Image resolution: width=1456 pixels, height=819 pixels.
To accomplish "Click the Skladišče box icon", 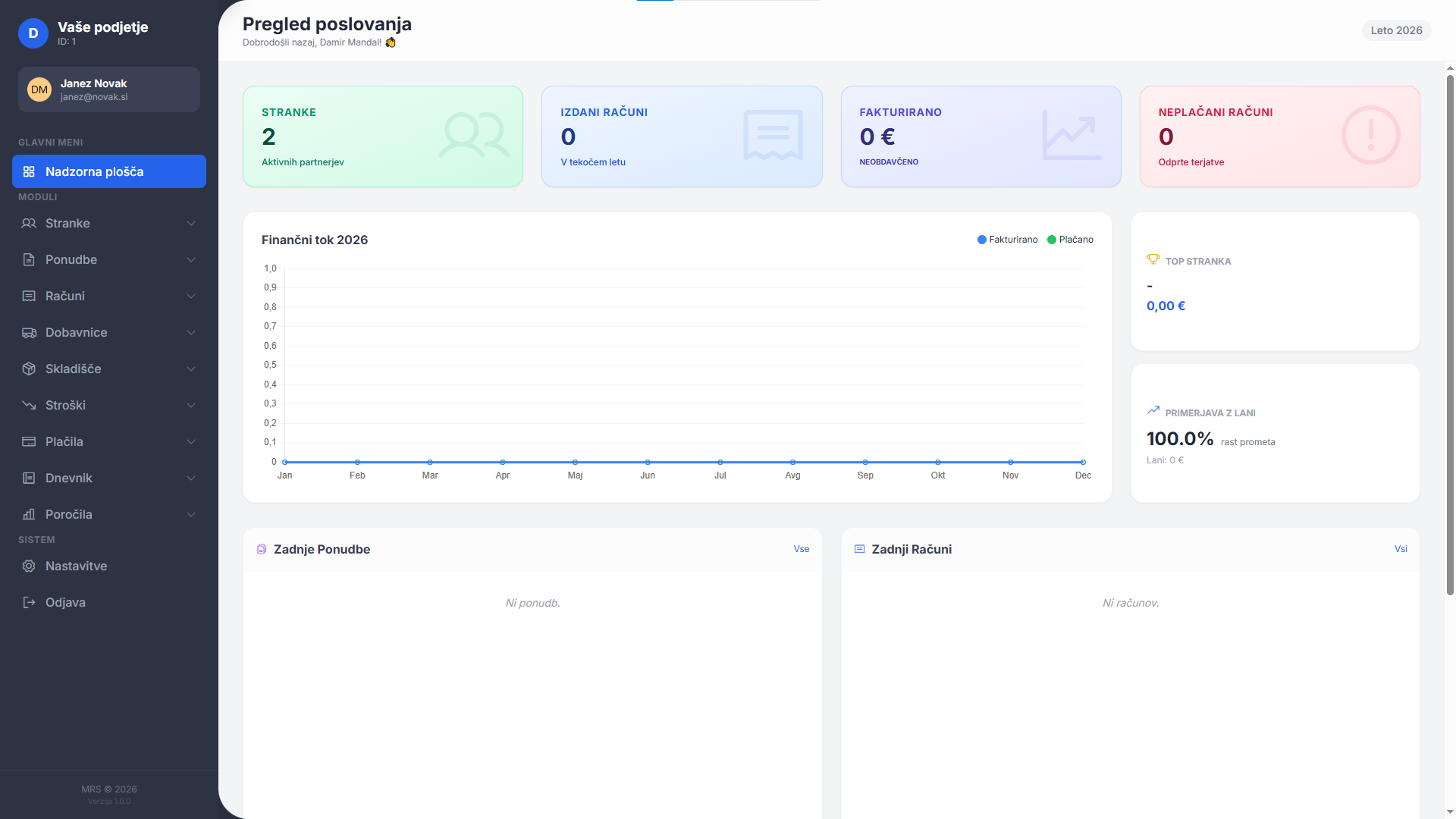I will (29, 369).
